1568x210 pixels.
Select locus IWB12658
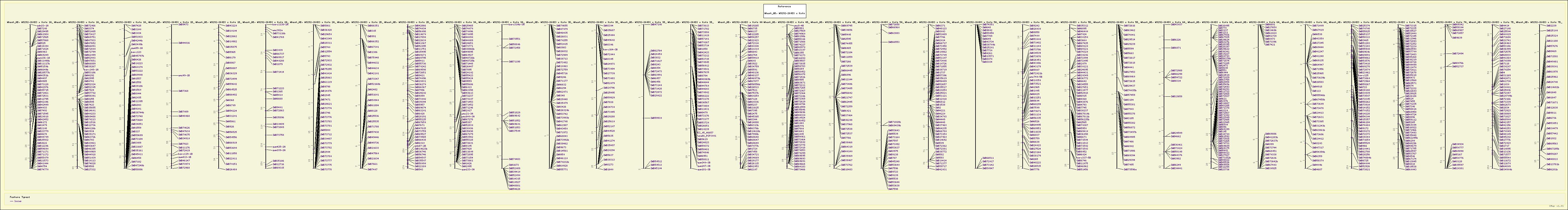point(1176,96)
